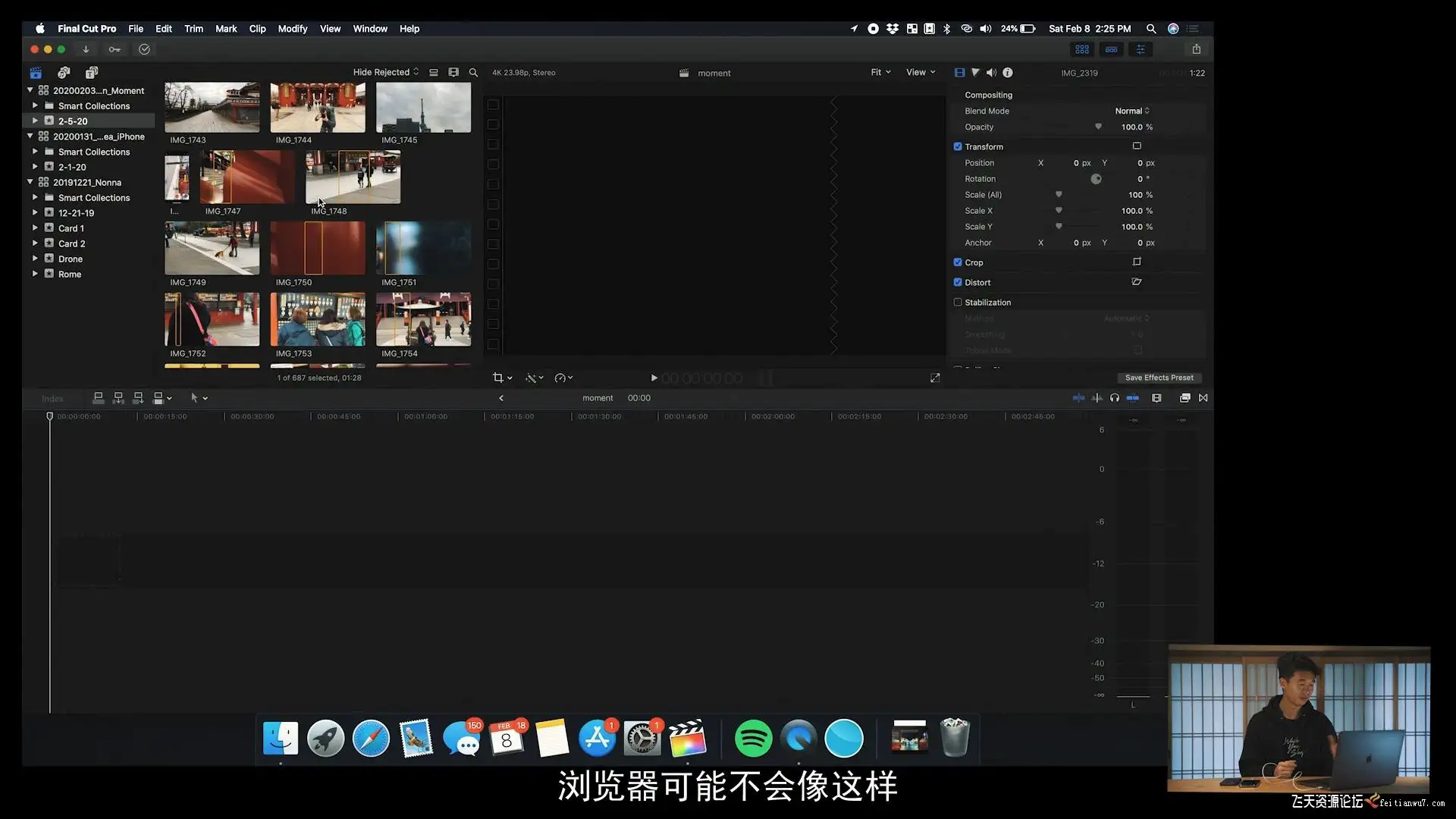Enable the Stabilization checkbox
This screenshot has width=1456, height=819.
(958, 302)
